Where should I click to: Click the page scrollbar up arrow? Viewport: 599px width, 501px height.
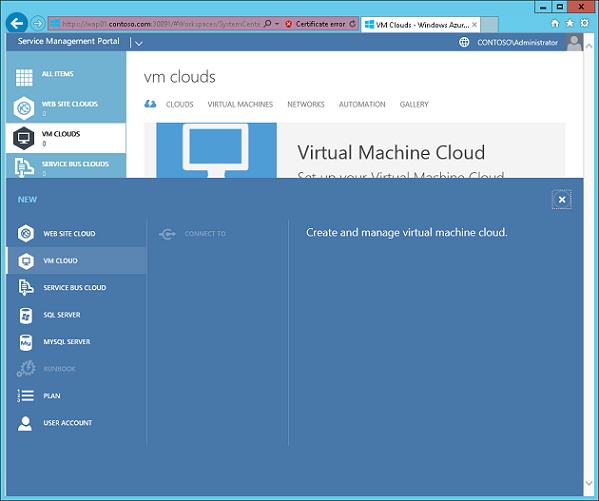(x=589, y=45)
